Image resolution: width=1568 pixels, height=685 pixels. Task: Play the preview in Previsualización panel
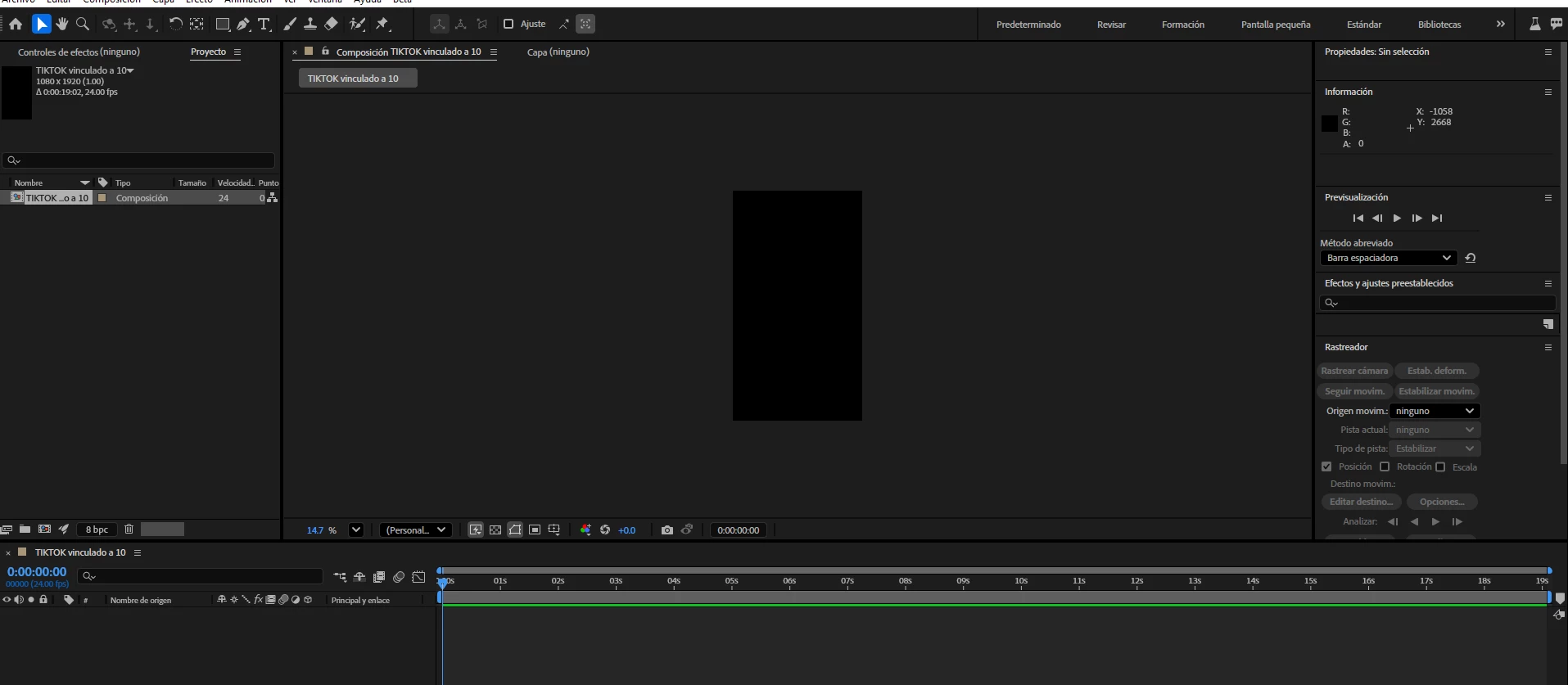(1397, 219)
